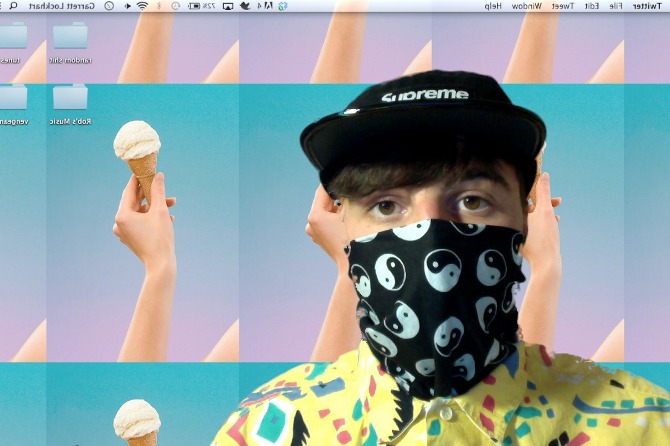
Task: Open the Window menu
Action: pyautogui.click(x=526, y=6)
